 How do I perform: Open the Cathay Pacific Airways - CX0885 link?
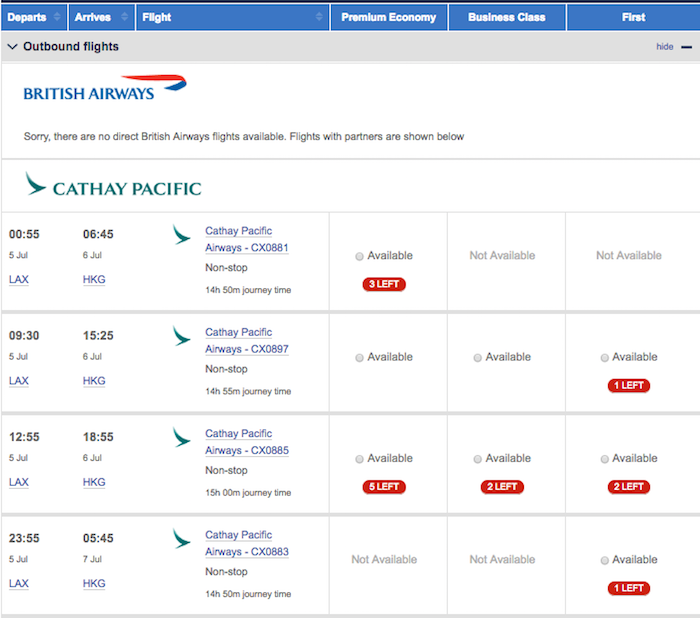[x=247, y=442]
